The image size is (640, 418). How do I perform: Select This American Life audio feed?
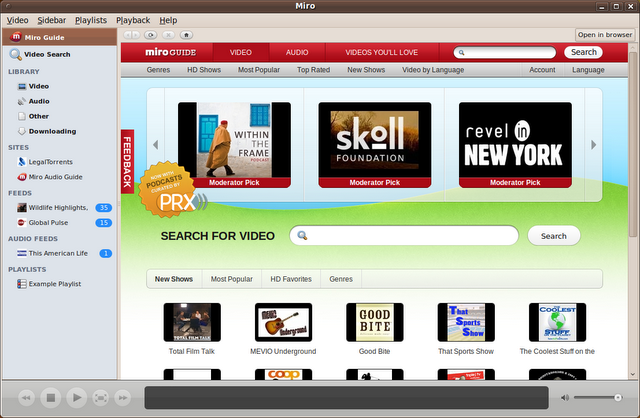59,253
